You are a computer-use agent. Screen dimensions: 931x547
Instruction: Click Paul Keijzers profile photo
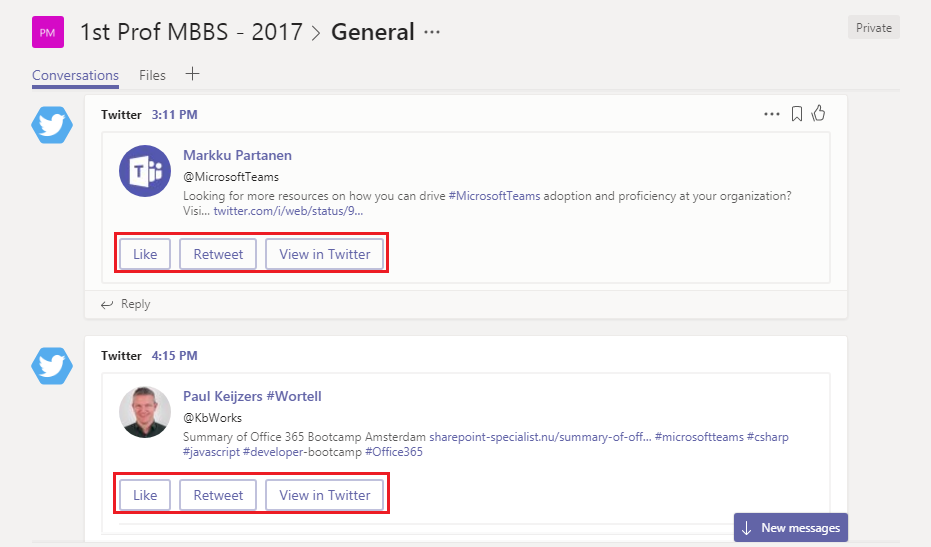[144, 412]
